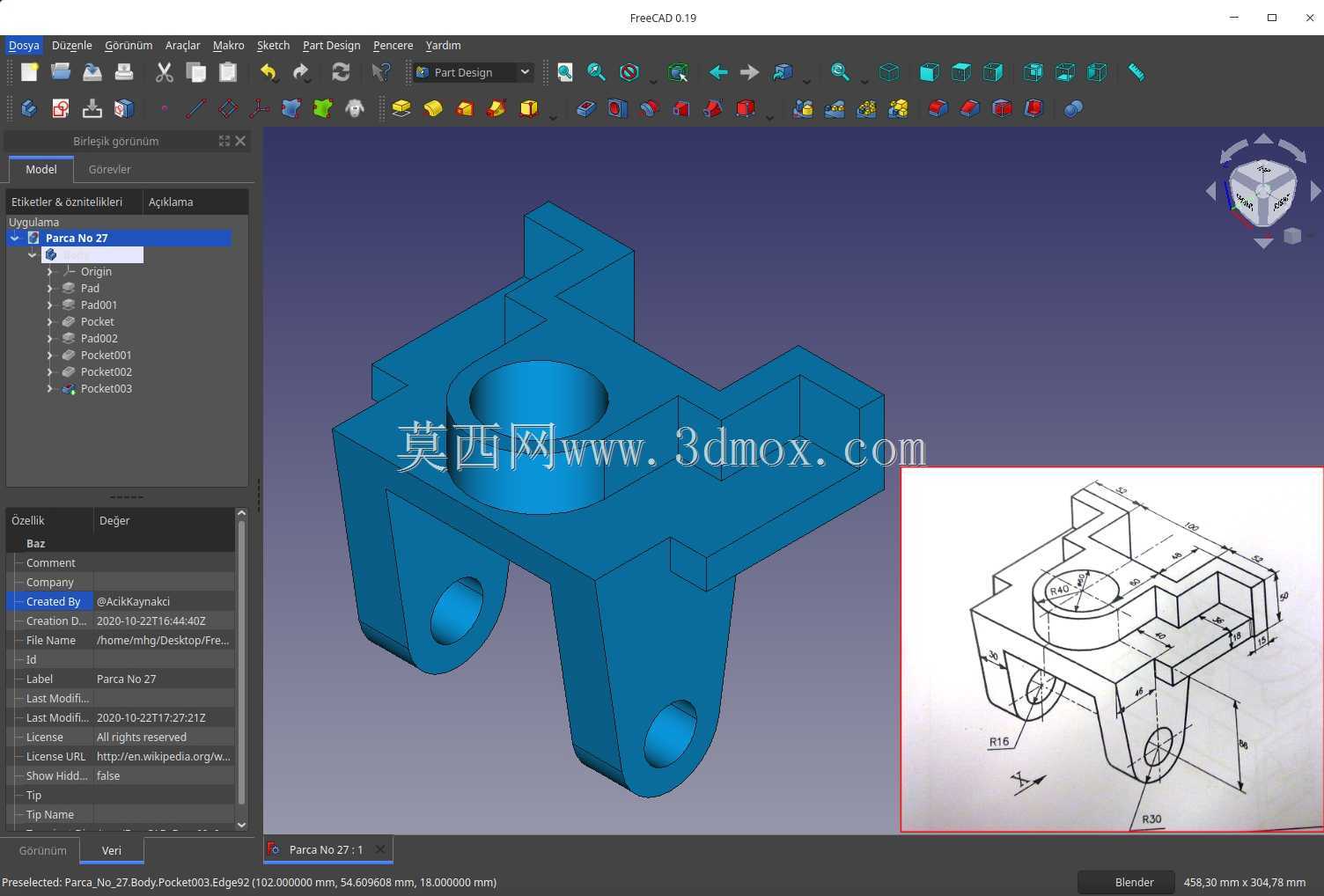1324x896 pixels.
Task: Open the Düzenle menu
Action: 72,45
